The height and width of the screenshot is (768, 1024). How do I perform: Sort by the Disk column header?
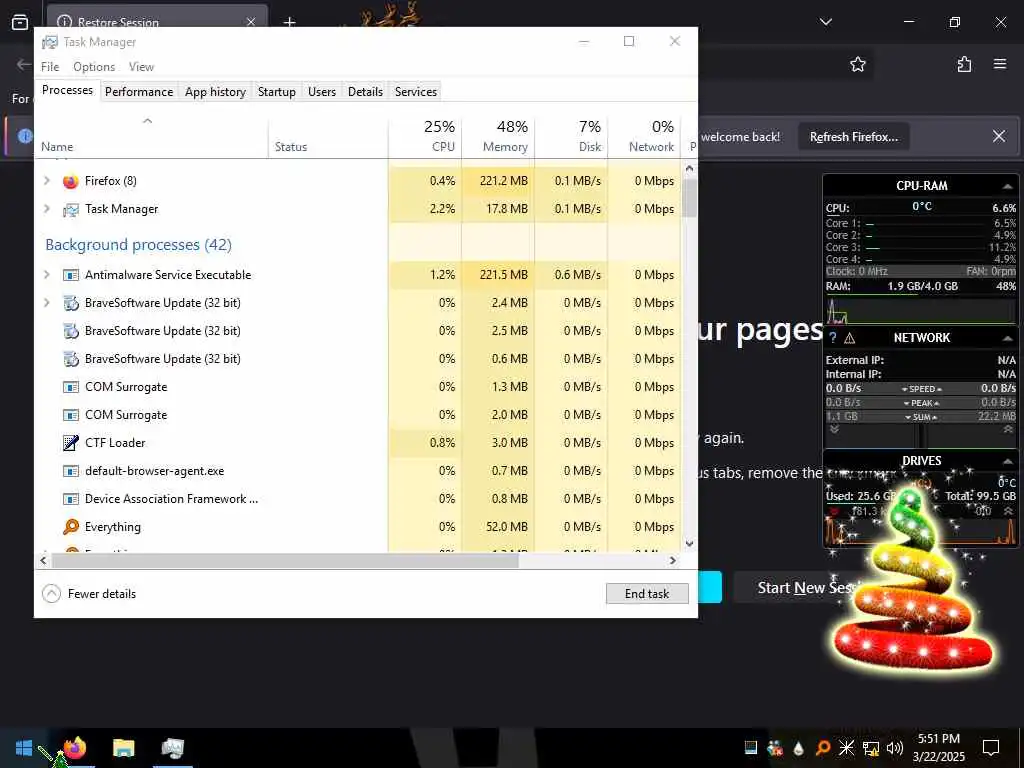click(x=571, y=136)
